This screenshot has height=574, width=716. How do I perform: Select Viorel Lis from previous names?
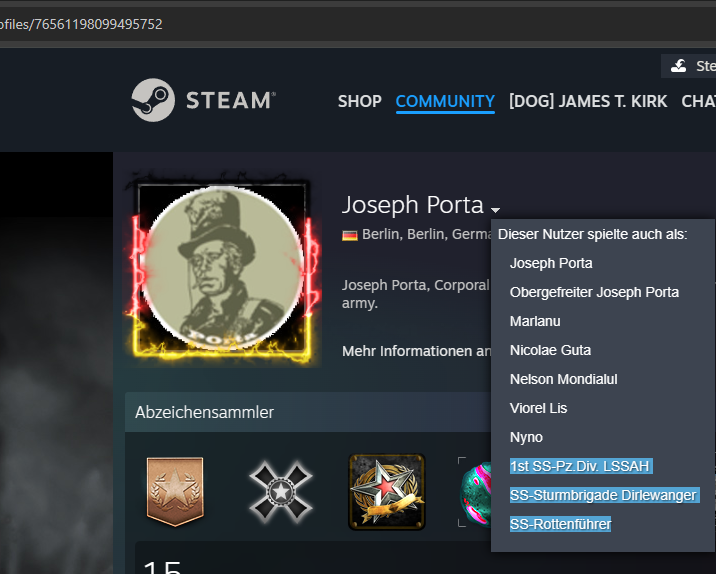[x=536, y=408]
